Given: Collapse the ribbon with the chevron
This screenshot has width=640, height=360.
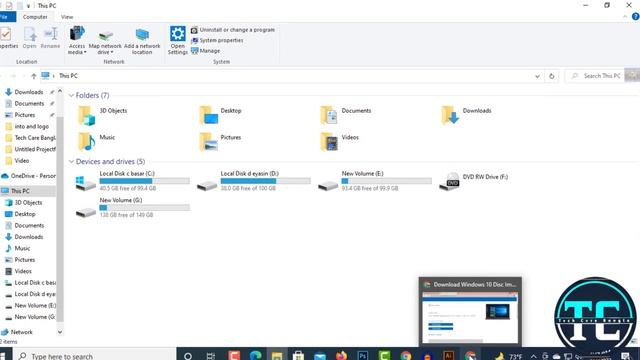Looking at the screenshot, I should 625,17.
